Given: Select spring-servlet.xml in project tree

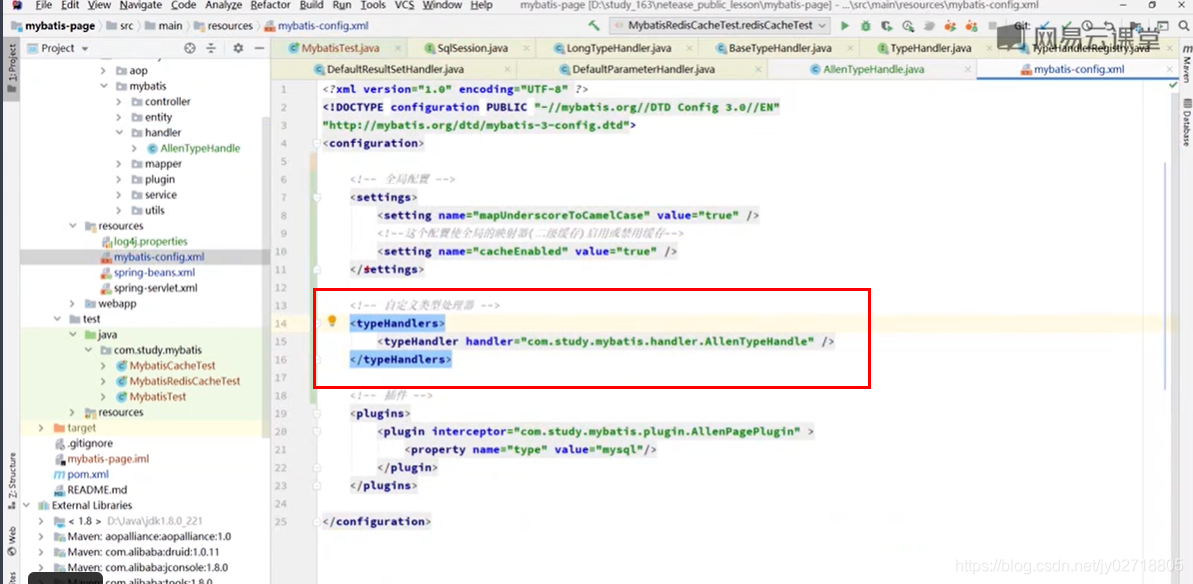Looking at the screenshot, I should click(x=155, y=288).
